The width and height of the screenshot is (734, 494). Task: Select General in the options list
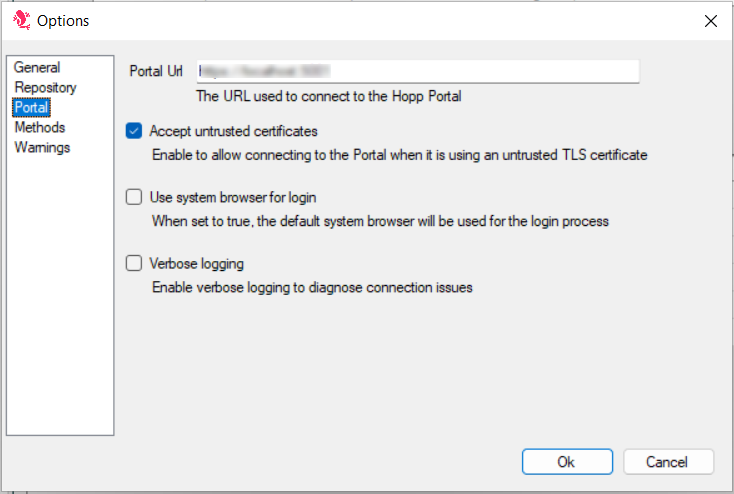pos(37,68)
